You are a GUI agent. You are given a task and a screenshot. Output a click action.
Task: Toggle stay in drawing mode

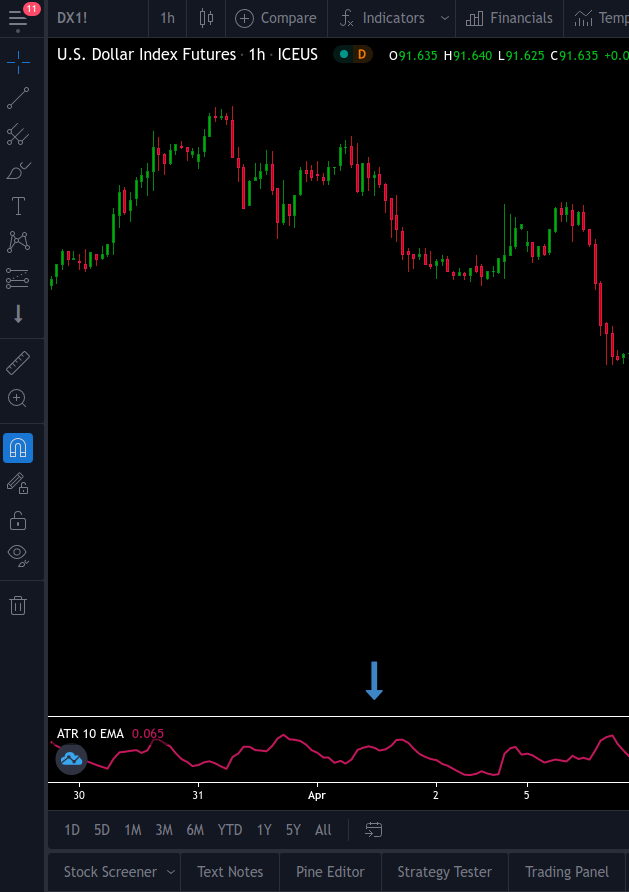18,484
